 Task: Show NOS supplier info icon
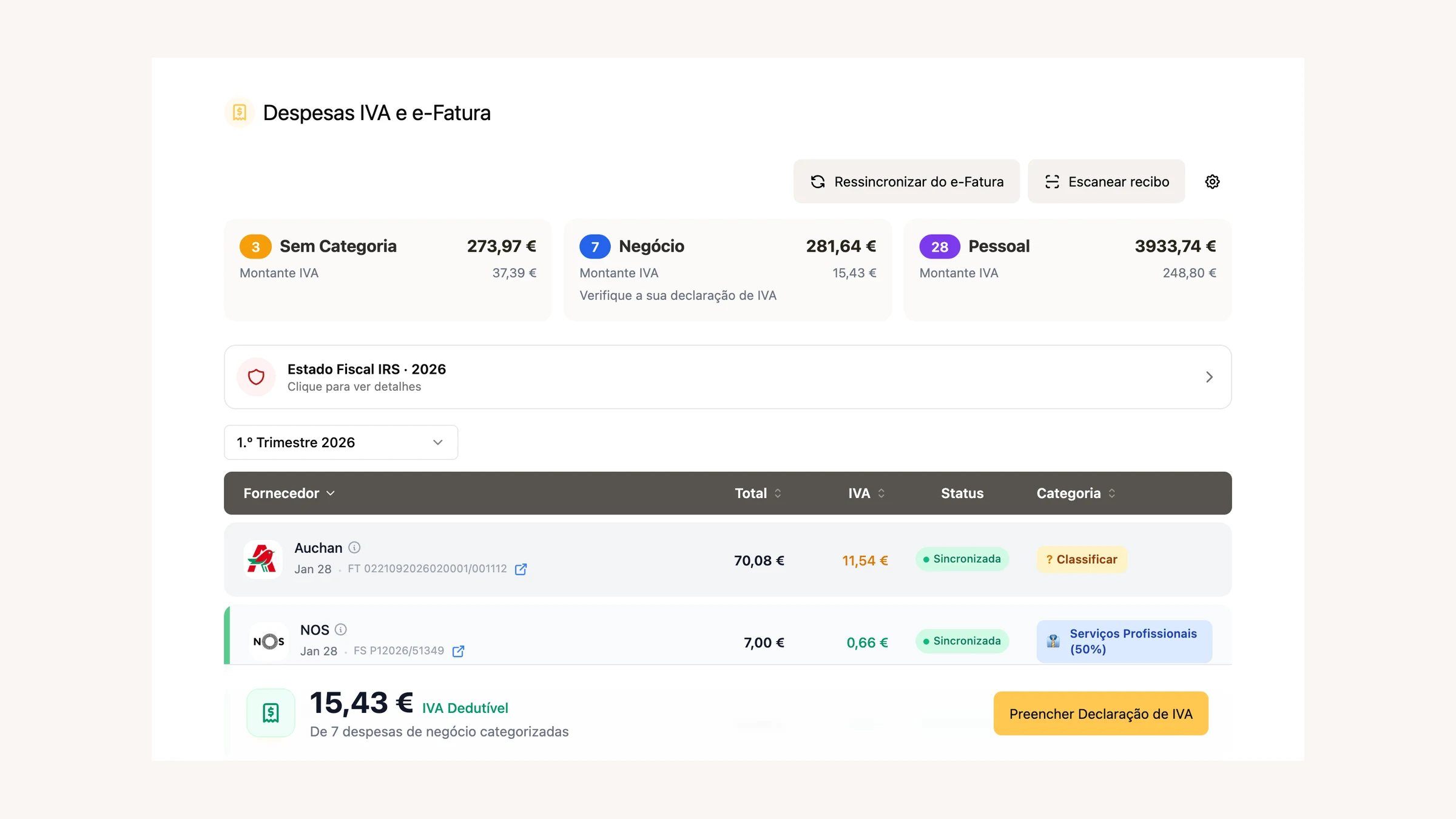pos(341,629)
